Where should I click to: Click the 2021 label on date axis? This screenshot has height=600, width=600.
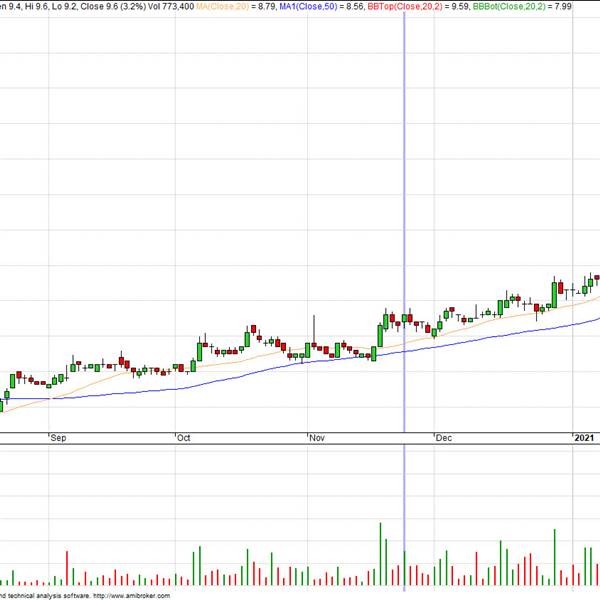[x=584, y=438]
